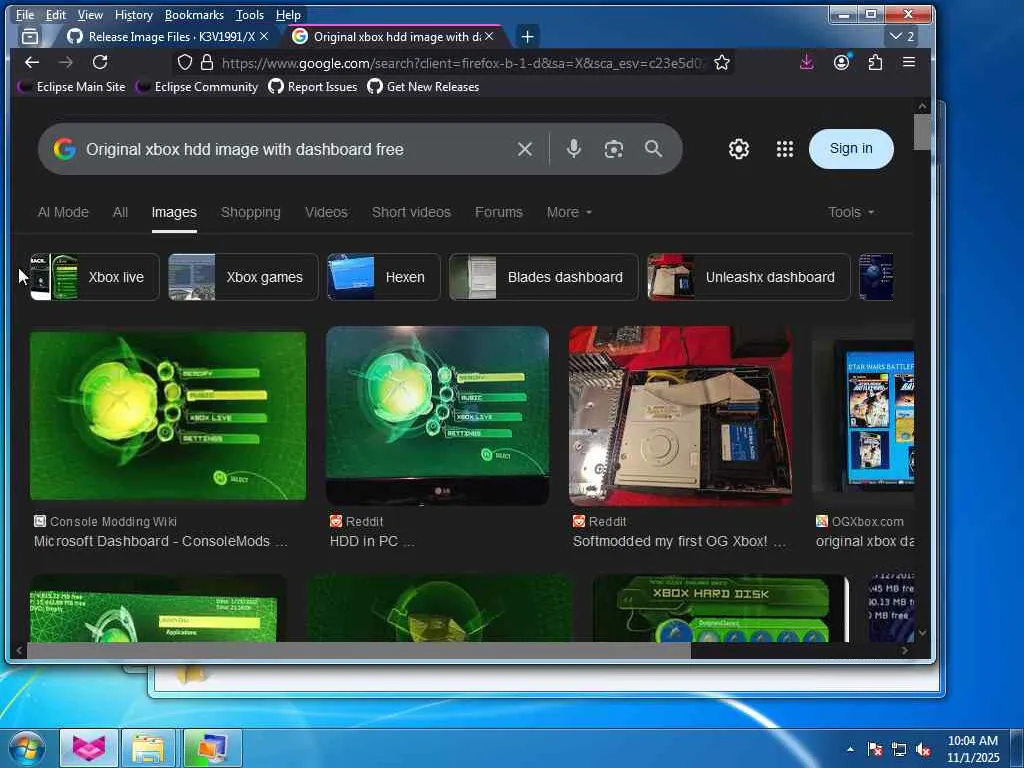Viewport: 1024px width, 768px height.
Task: Open the network tray icon
Action: [x=899, y=749]
